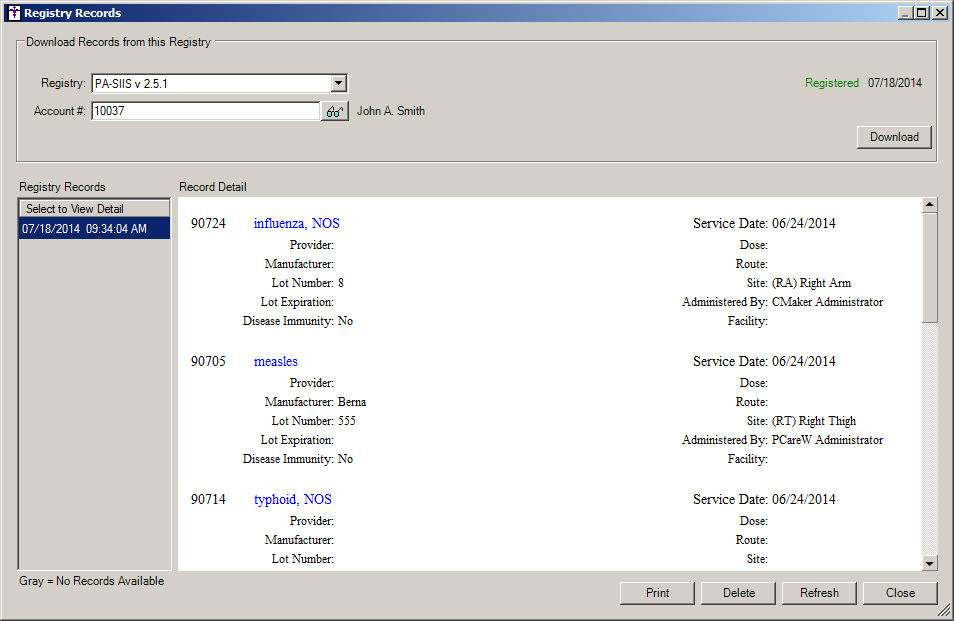Minimize the Registry Records window
The image size is (954, 621).
[905, 13]
